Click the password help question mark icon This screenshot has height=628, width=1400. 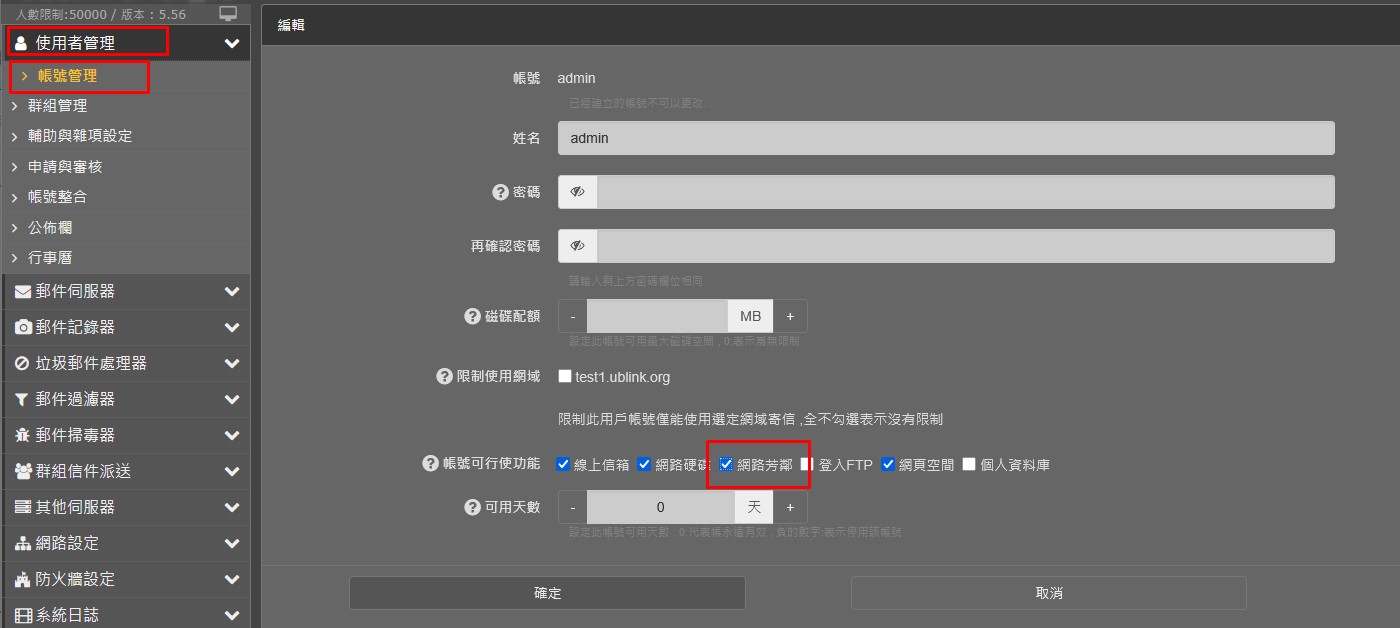pos(501,192)
